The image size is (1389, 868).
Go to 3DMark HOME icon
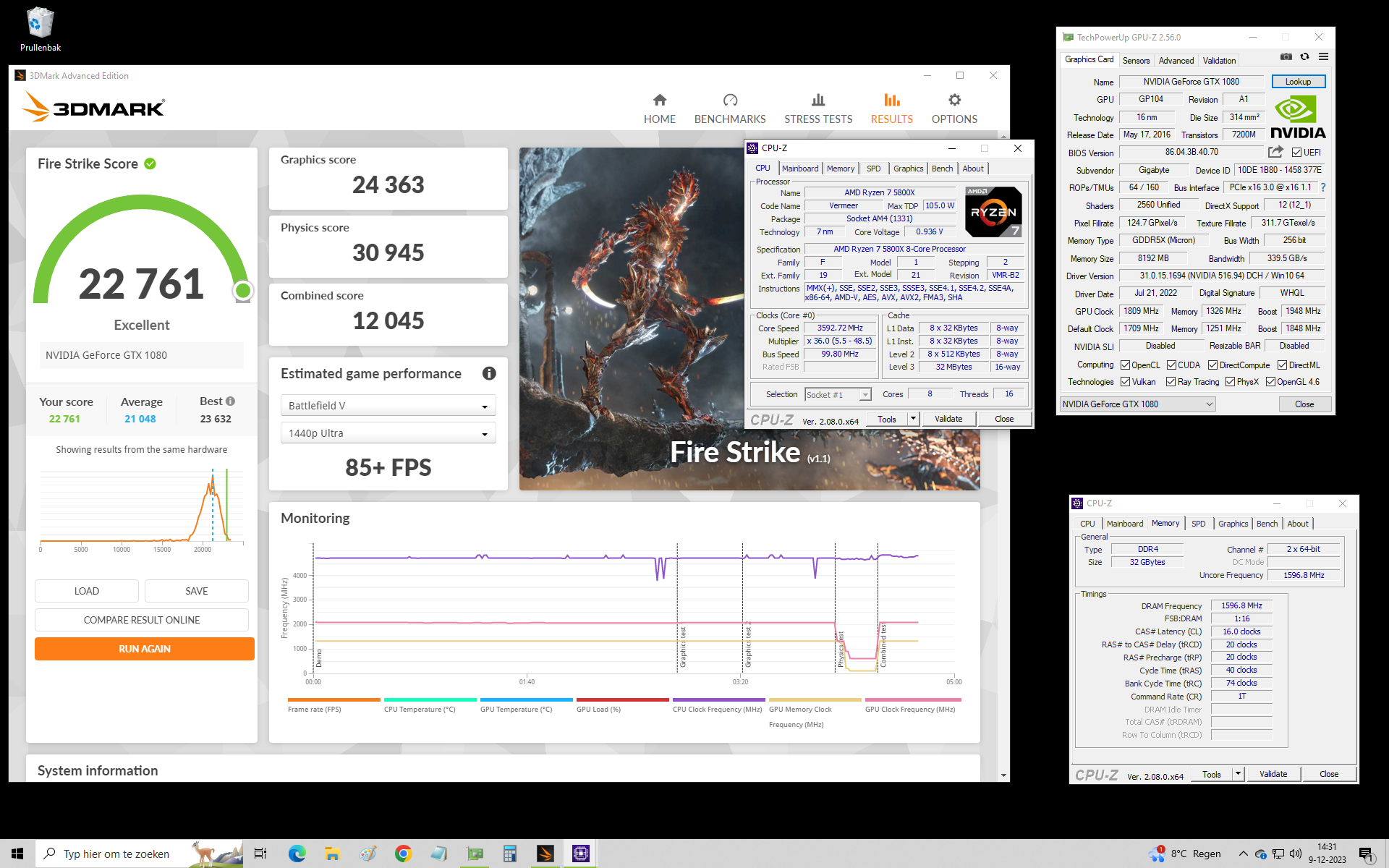[659, 100]
